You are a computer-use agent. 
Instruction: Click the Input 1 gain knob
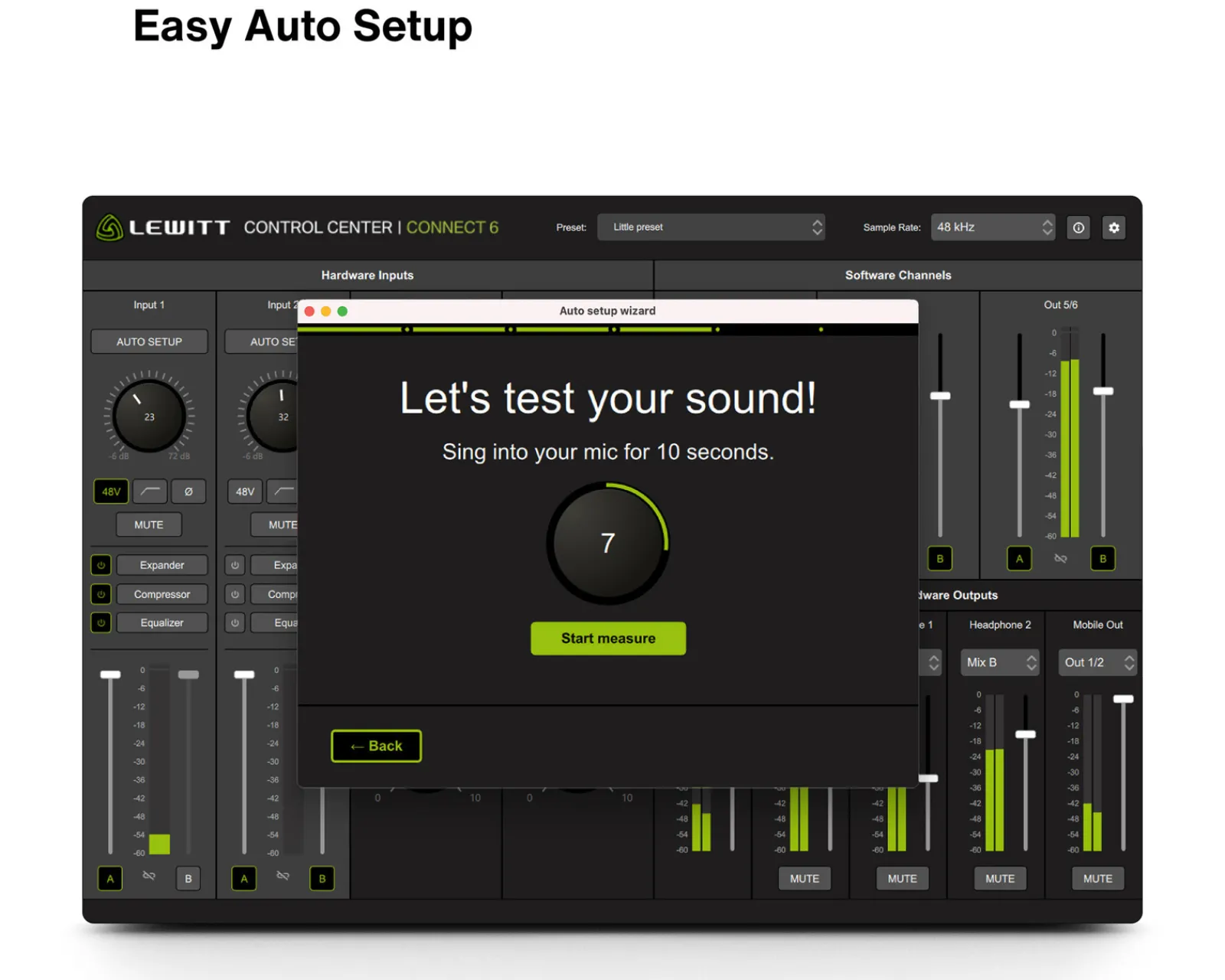click(149, 416)
